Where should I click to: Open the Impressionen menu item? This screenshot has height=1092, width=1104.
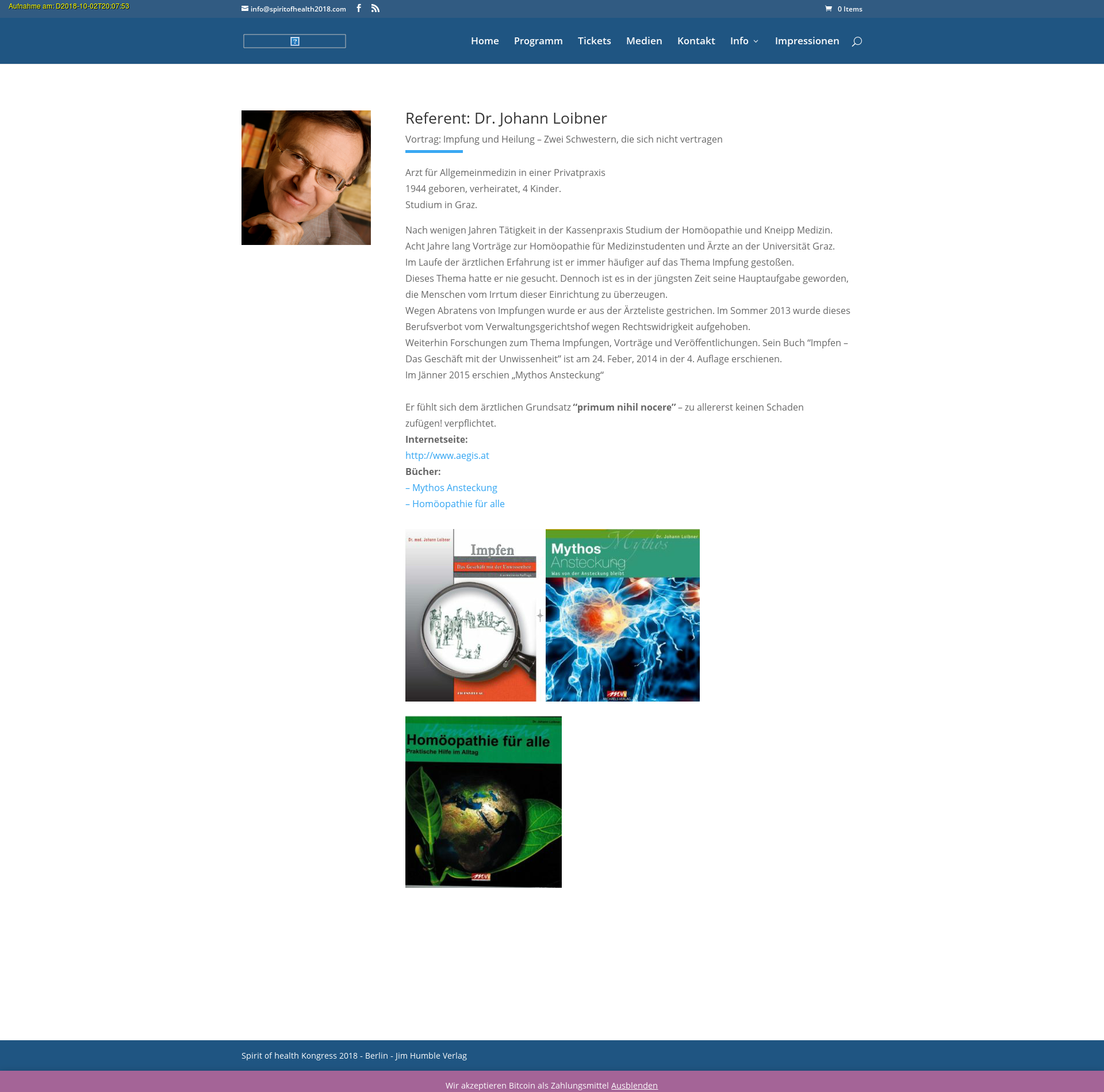coord(807,41)
